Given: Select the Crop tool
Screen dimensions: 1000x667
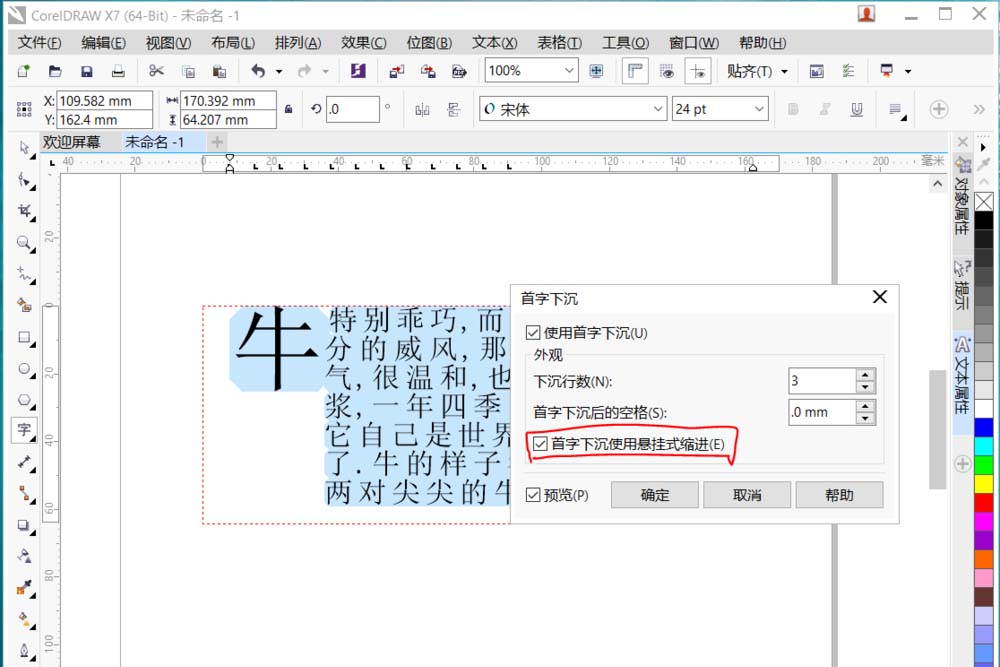Looking at the screenshot, I should click(x=23, y=211).
